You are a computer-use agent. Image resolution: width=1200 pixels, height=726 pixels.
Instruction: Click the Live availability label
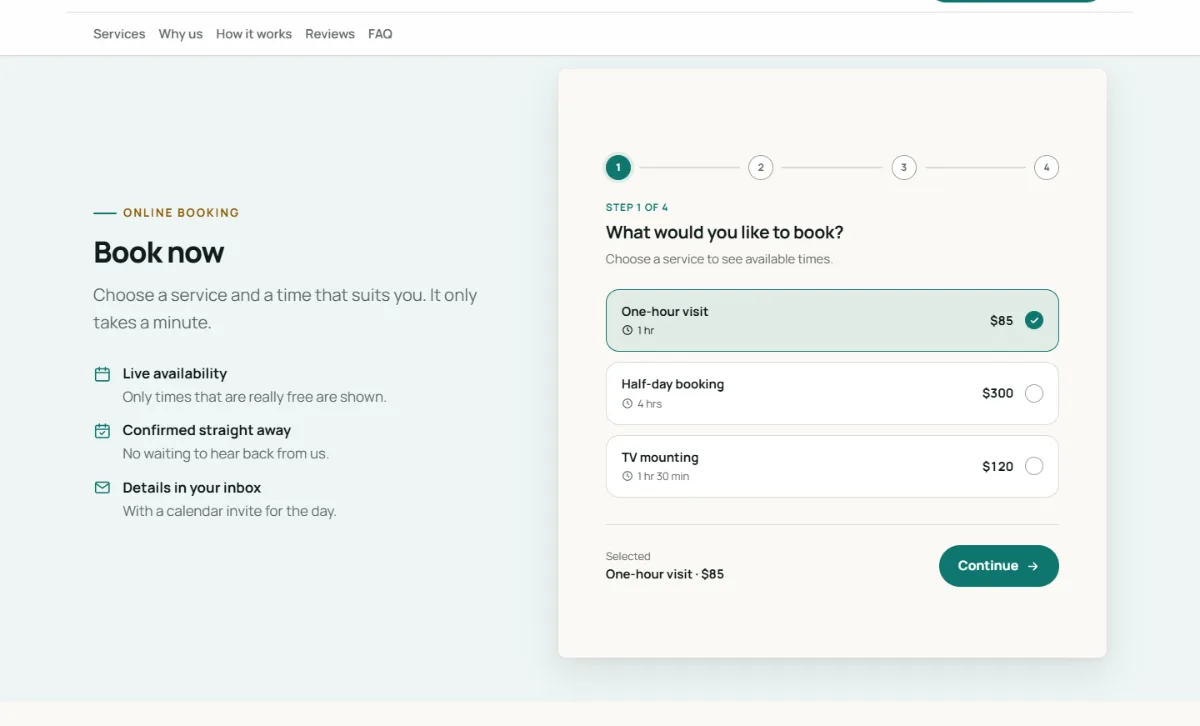click(175, 374)
